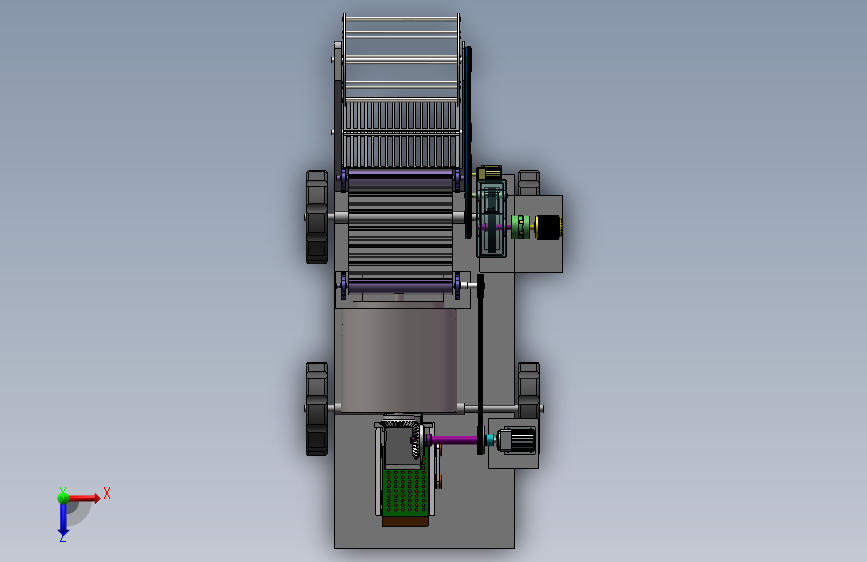The width and height of the screenshot is (867, 562).
Task: Select the olive motor on top of the gearbox
Action: (x=489, y=173)
